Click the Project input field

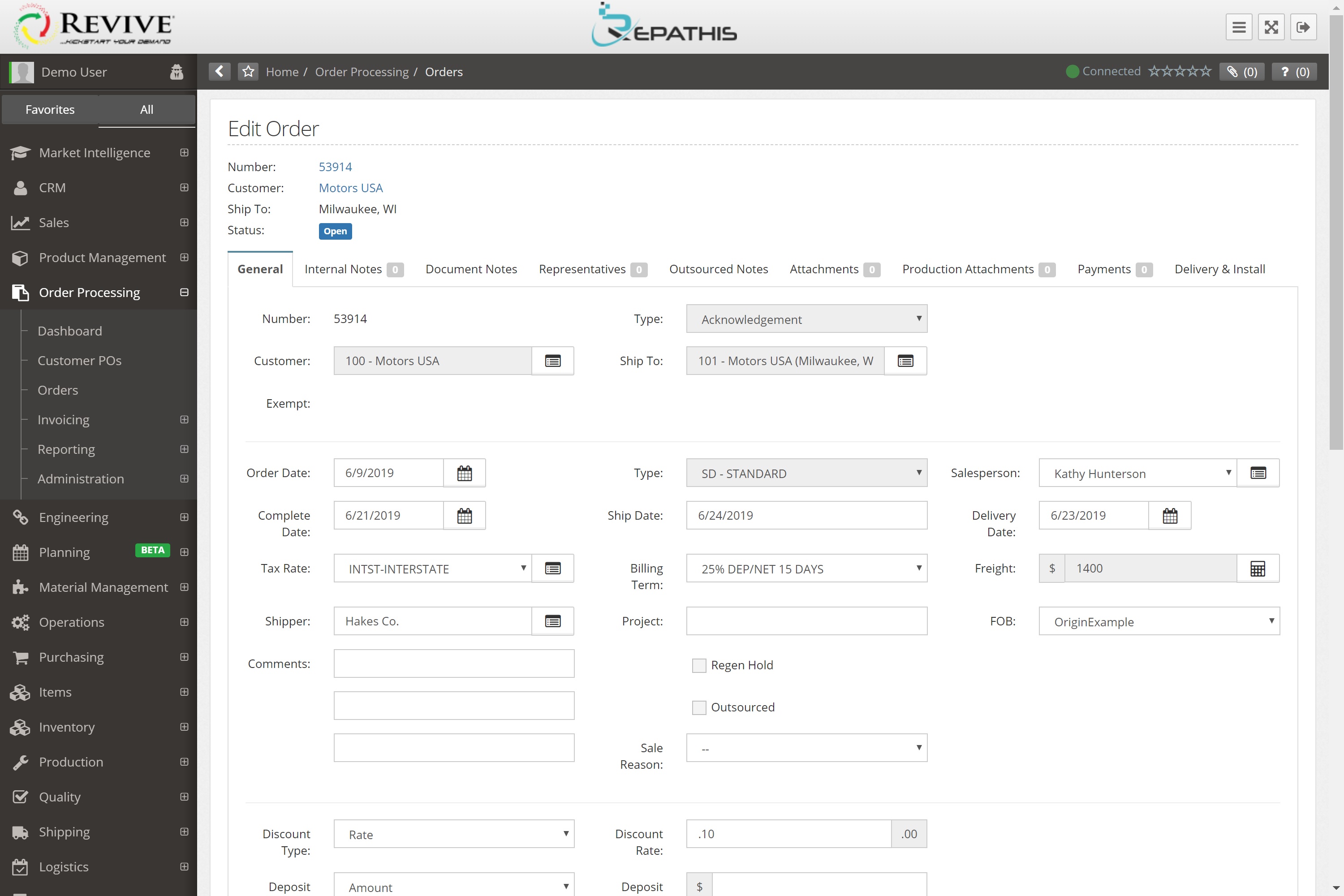pyautogui.click(x=806, y=621)
